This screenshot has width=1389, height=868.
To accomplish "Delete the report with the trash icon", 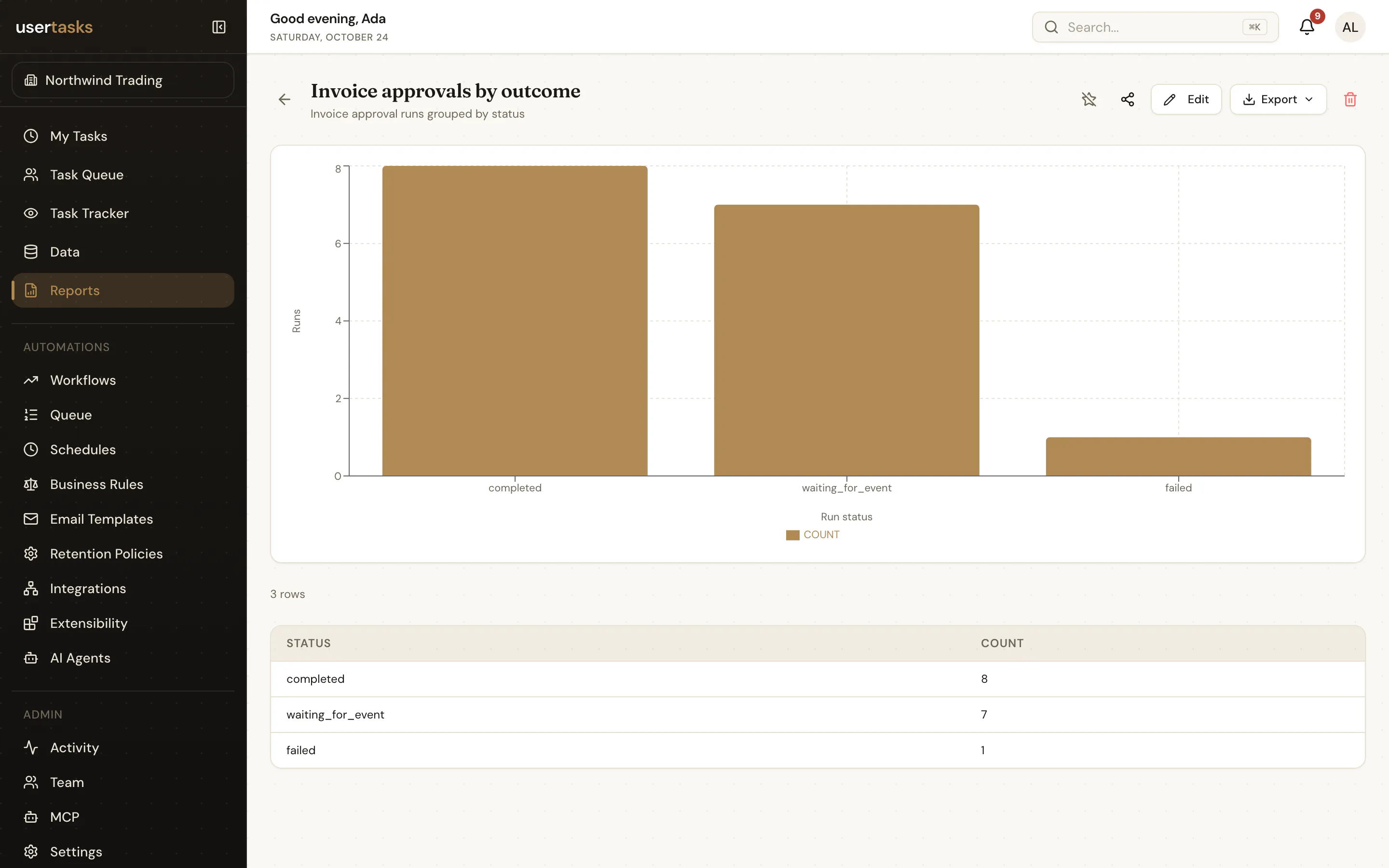I will [x=1350, y=99].
